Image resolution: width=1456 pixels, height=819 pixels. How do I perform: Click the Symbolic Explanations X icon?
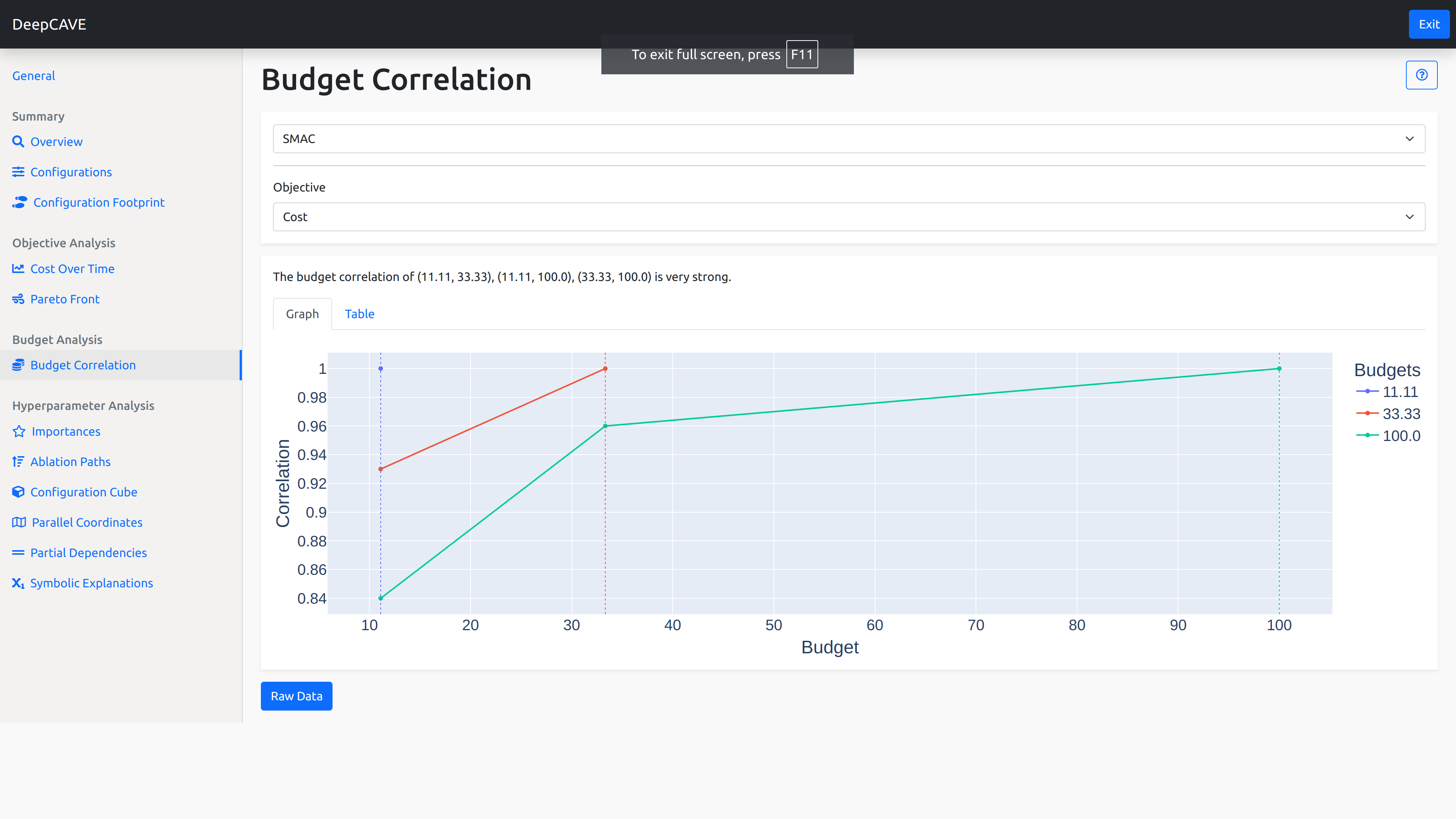pyautogui.click(x=18, y=583)
